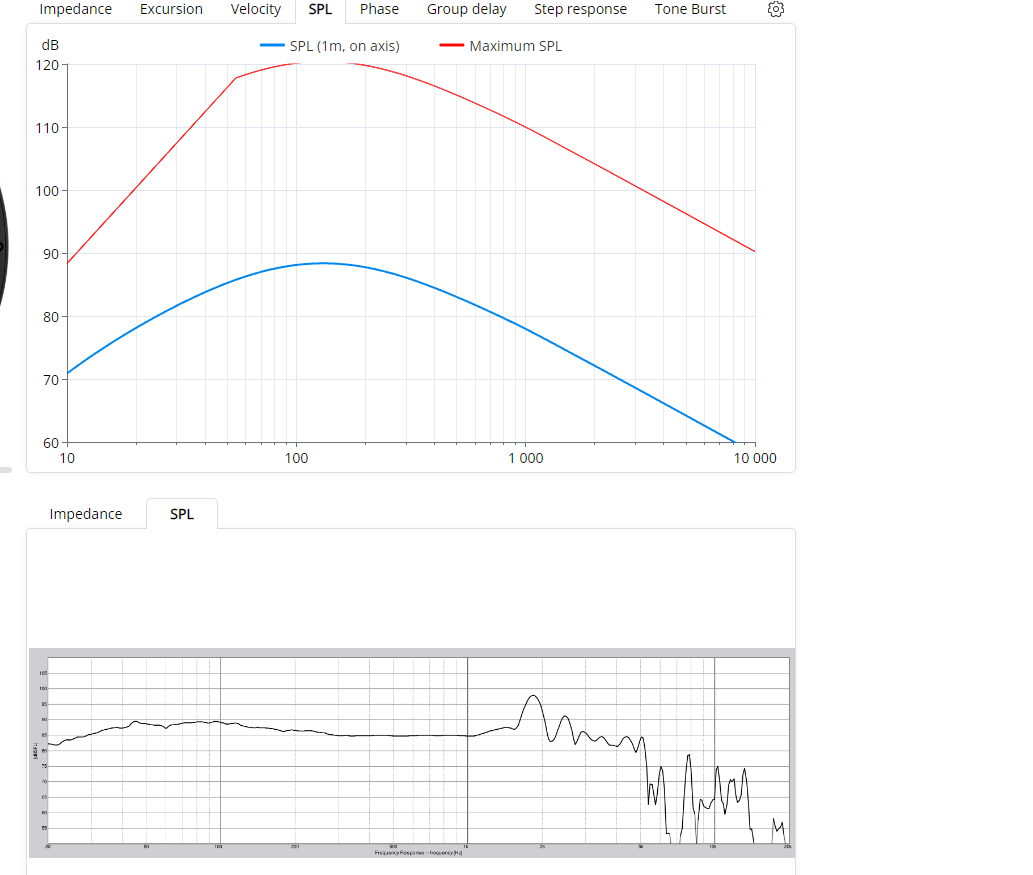The height and width of the screenshot is (875, 1033).
Task: Open the Group delay tab
Action: coord(466,9)
